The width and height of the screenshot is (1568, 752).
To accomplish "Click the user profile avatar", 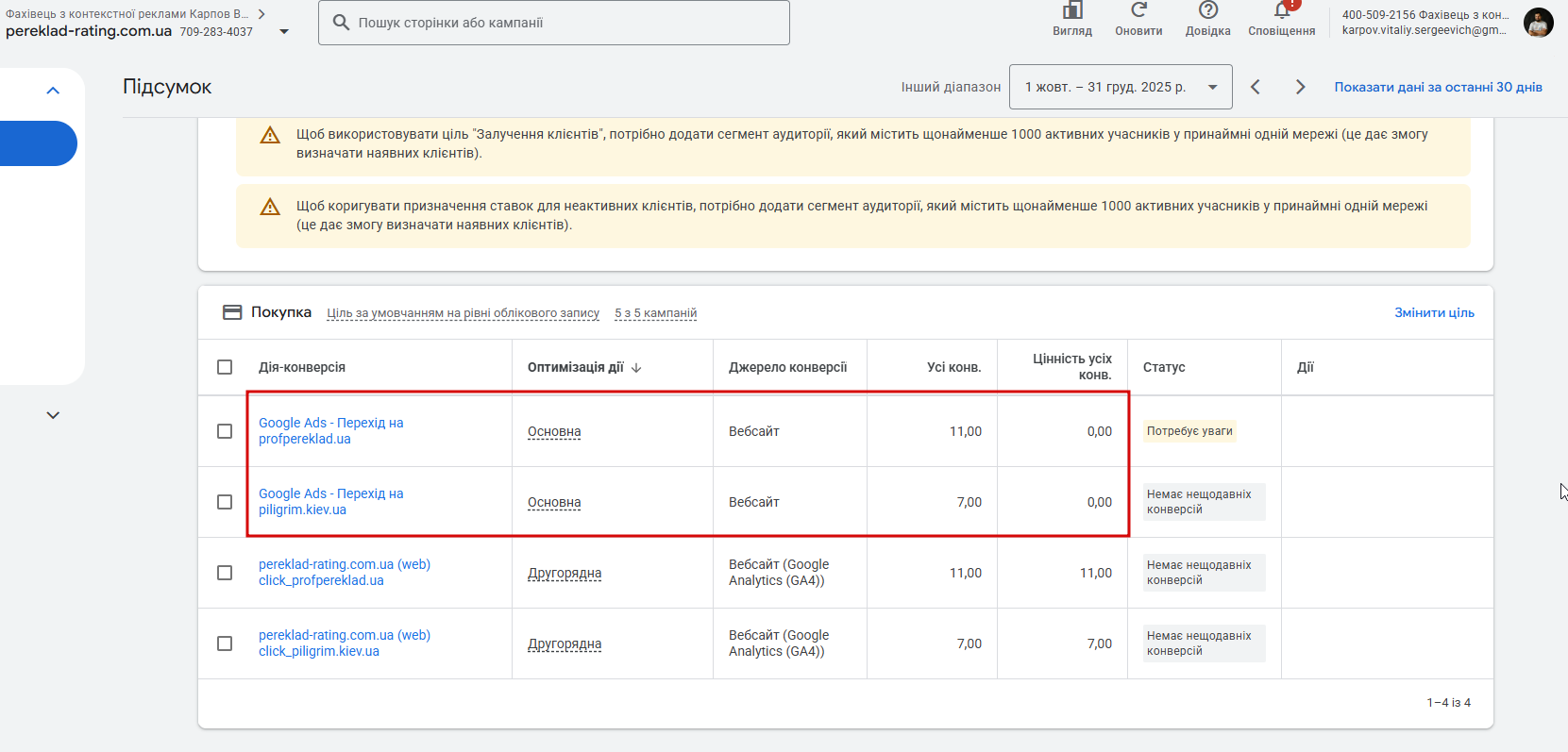I will tap(1538, 23).
